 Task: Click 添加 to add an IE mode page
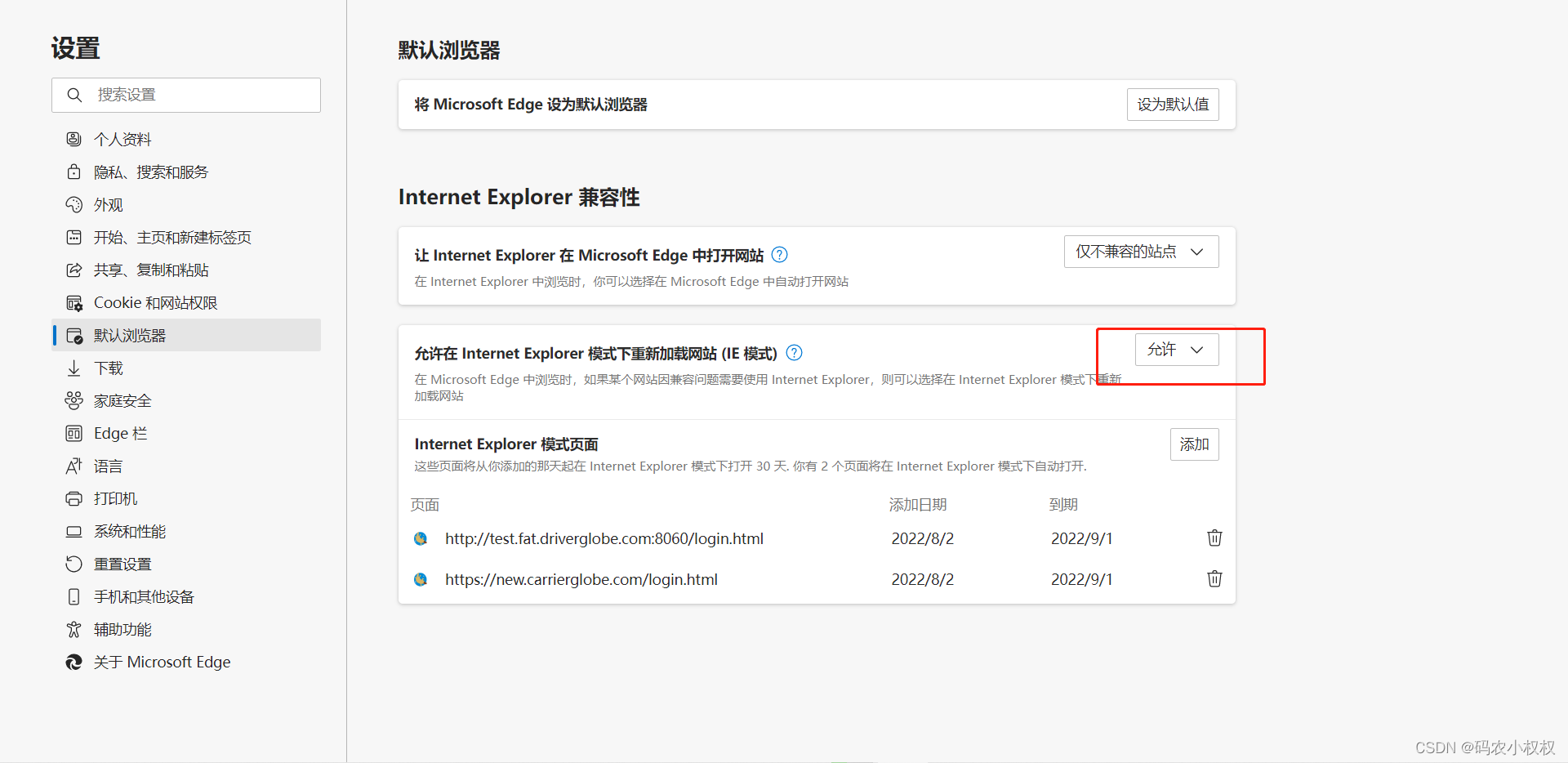pos(1194,444)
